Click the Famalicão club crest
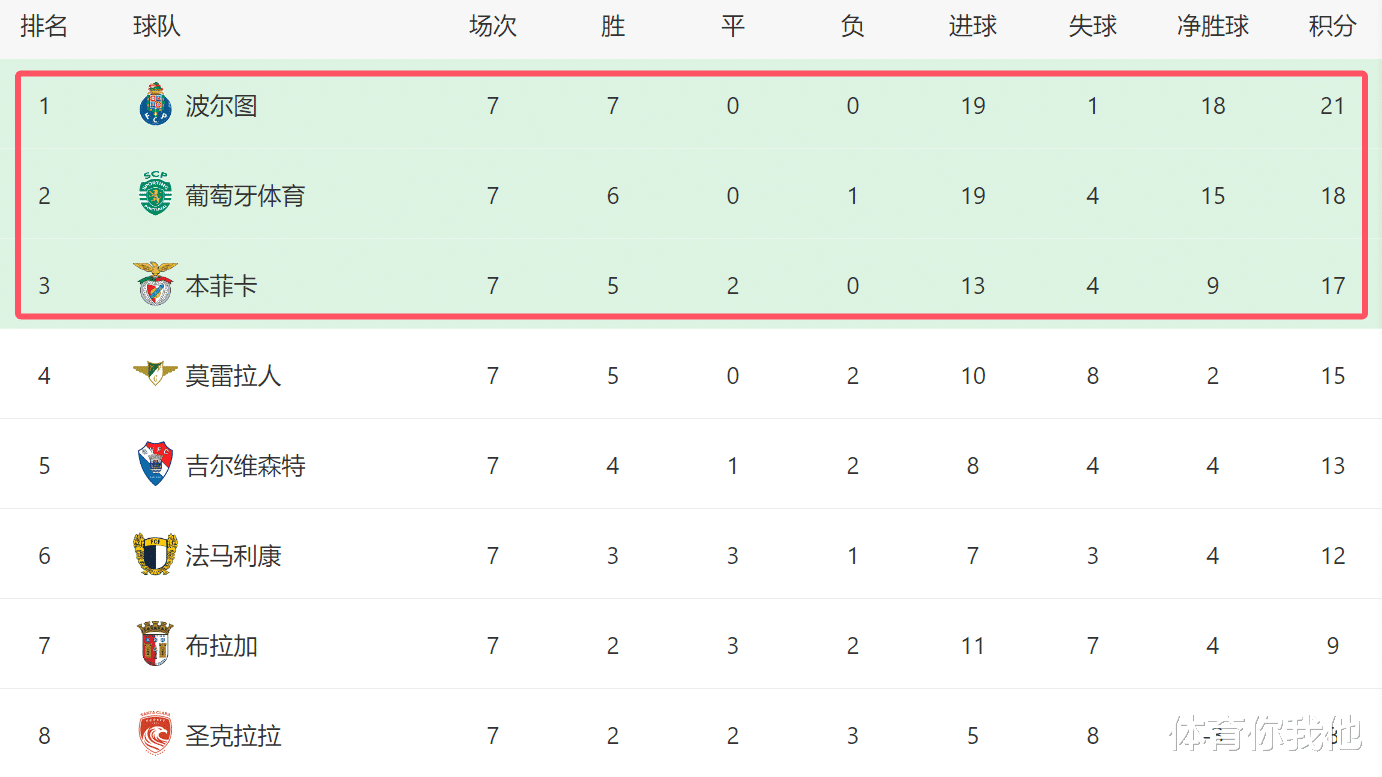 pyautogui.click(x=155, y=555)
